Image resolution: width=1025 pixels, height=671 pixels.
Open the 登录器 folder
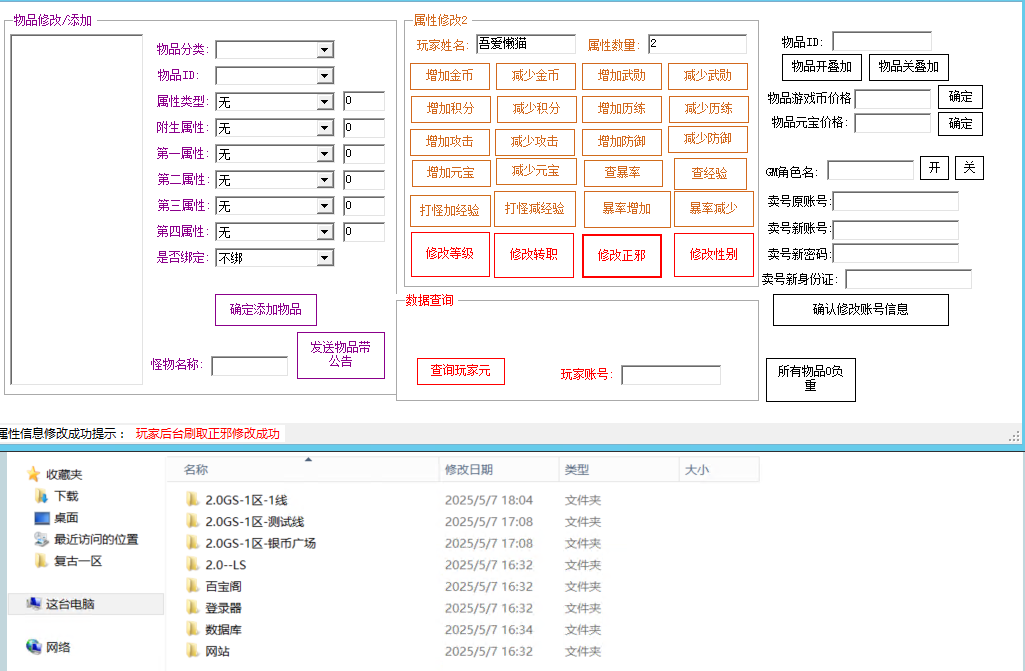(x=223, y=608)
